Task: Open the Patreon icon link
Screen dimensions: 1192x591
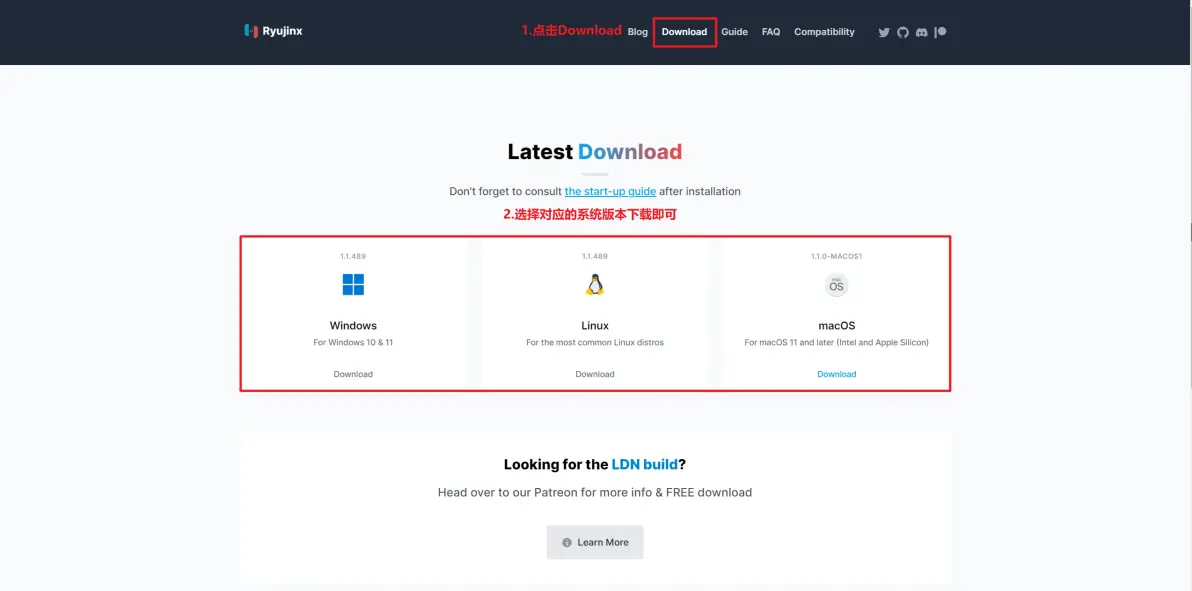Action: [940, 32]
